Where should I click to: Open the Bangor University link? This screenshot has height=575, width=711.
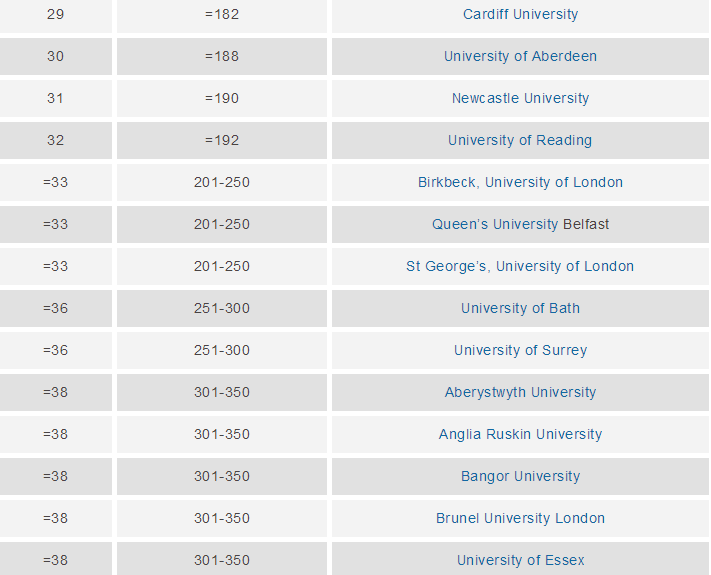pyautogui.click(x=520, y=477)
